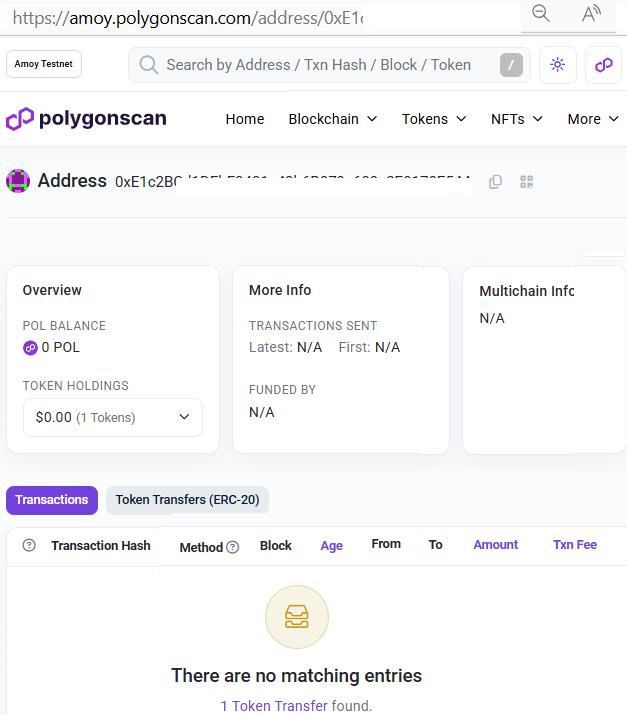Click the Method column help icon
627x715 pixels.
[233, 547]
